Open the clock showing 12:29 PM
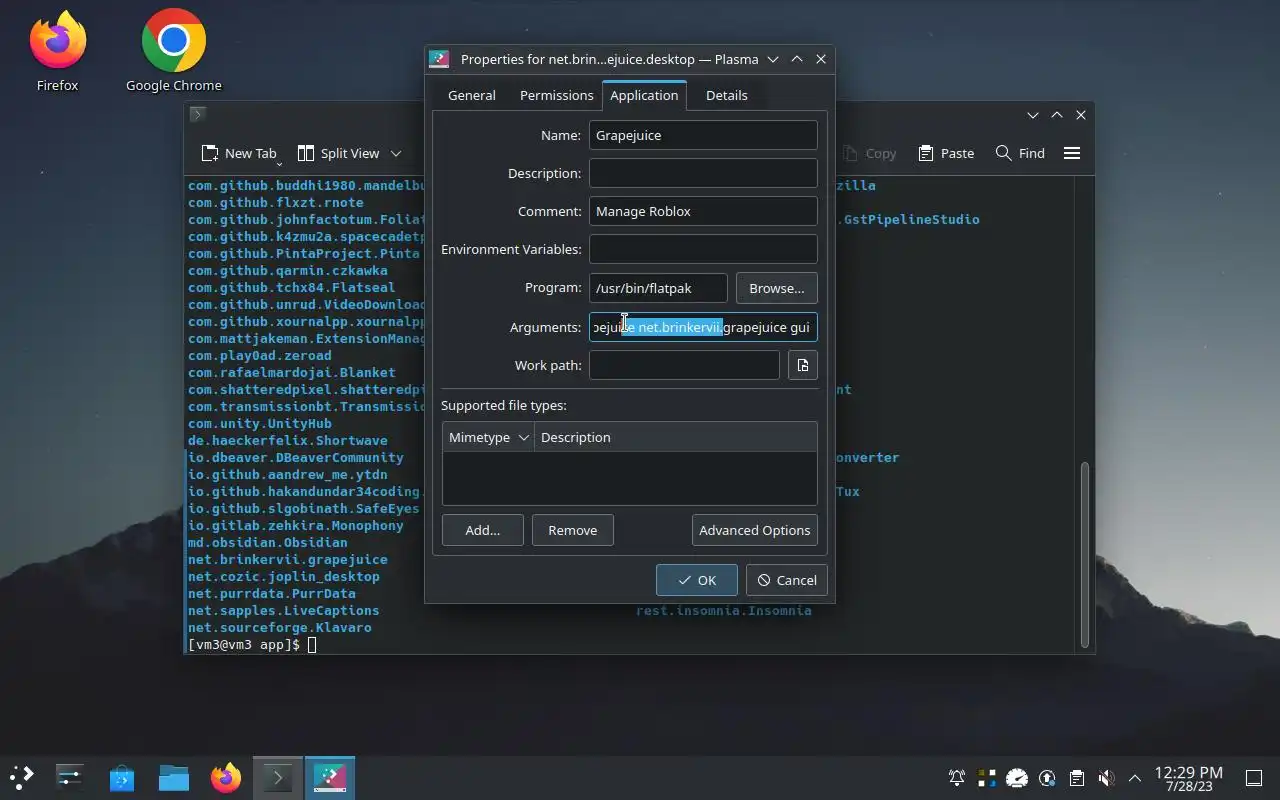Image resolution: width=1280 pixels, height=800 pixels. (1189, 778)
